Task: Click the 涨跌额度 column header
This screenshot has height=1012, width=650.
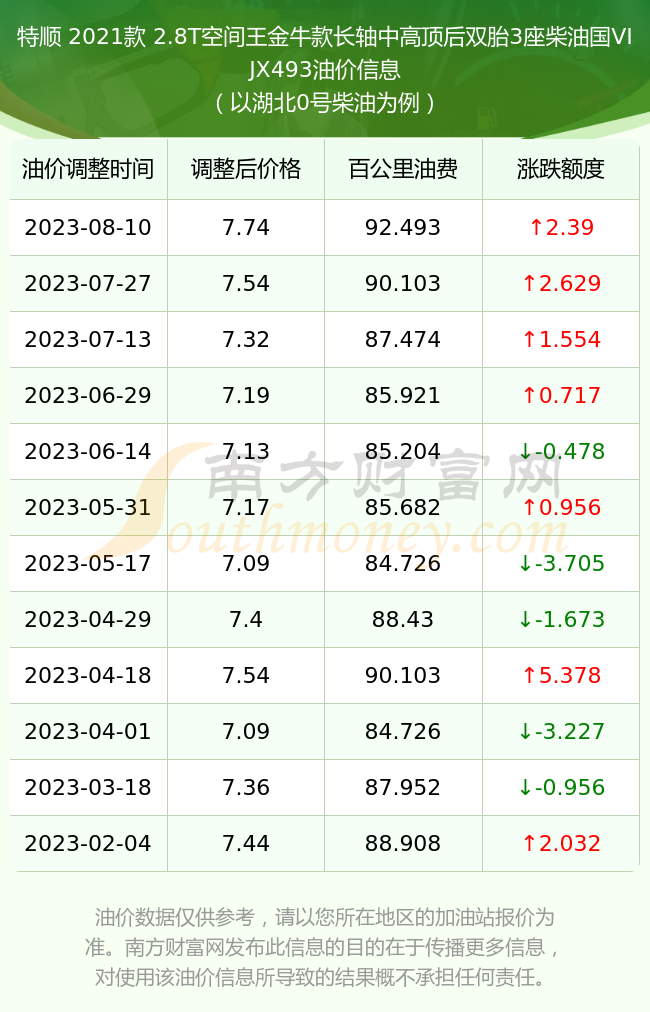Action: 560,169
